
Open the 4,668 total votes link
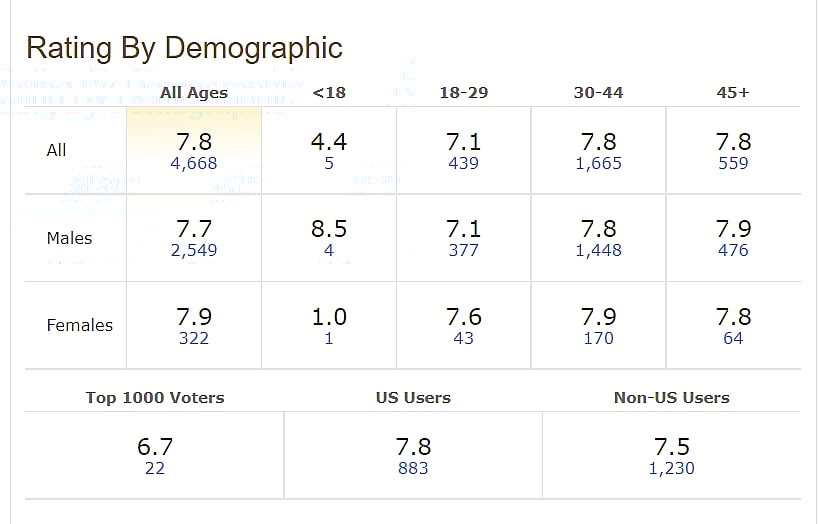[194, 163]
